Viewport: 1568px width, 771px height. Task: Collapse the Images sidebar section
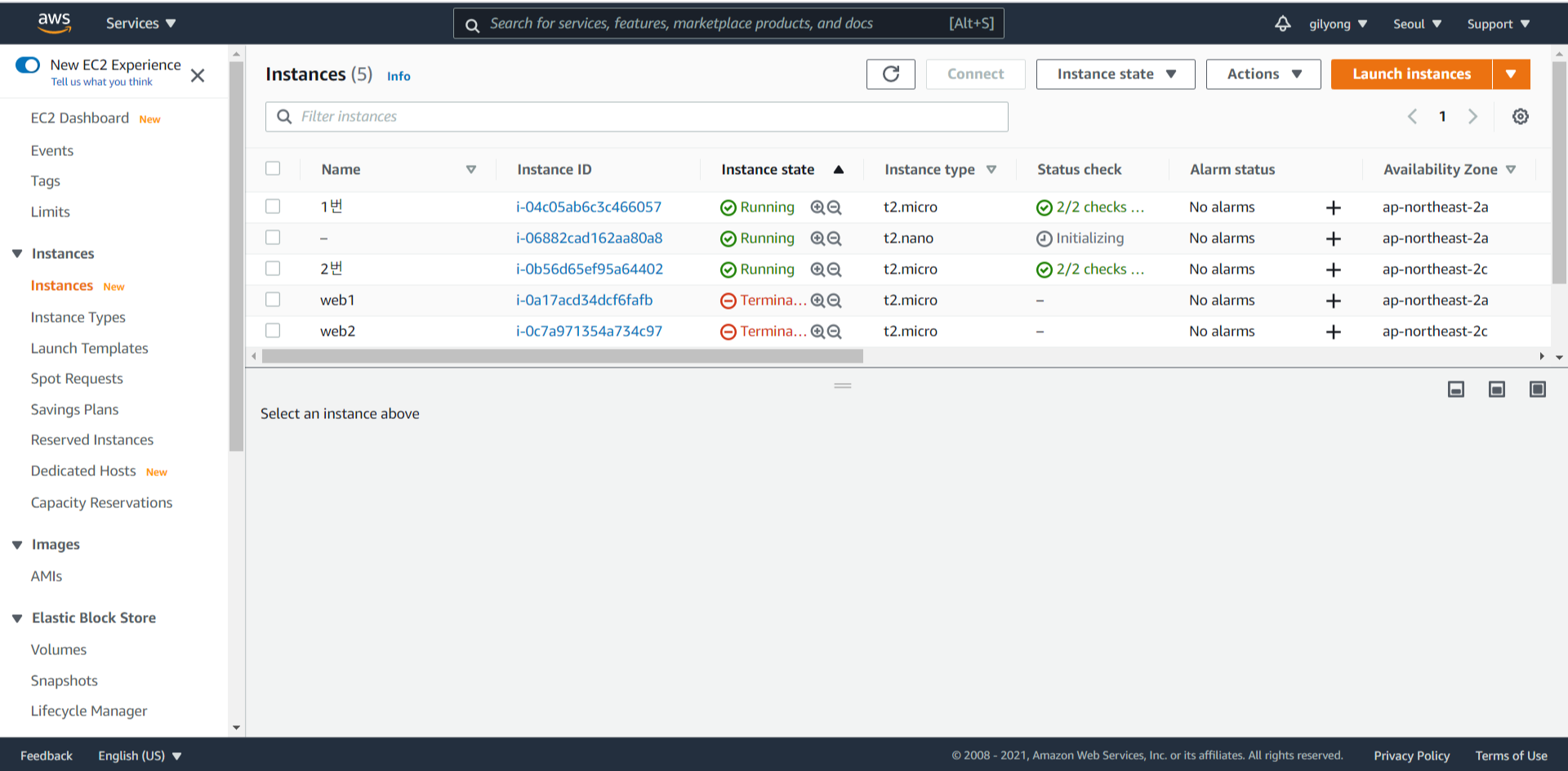tap(17, 545)
